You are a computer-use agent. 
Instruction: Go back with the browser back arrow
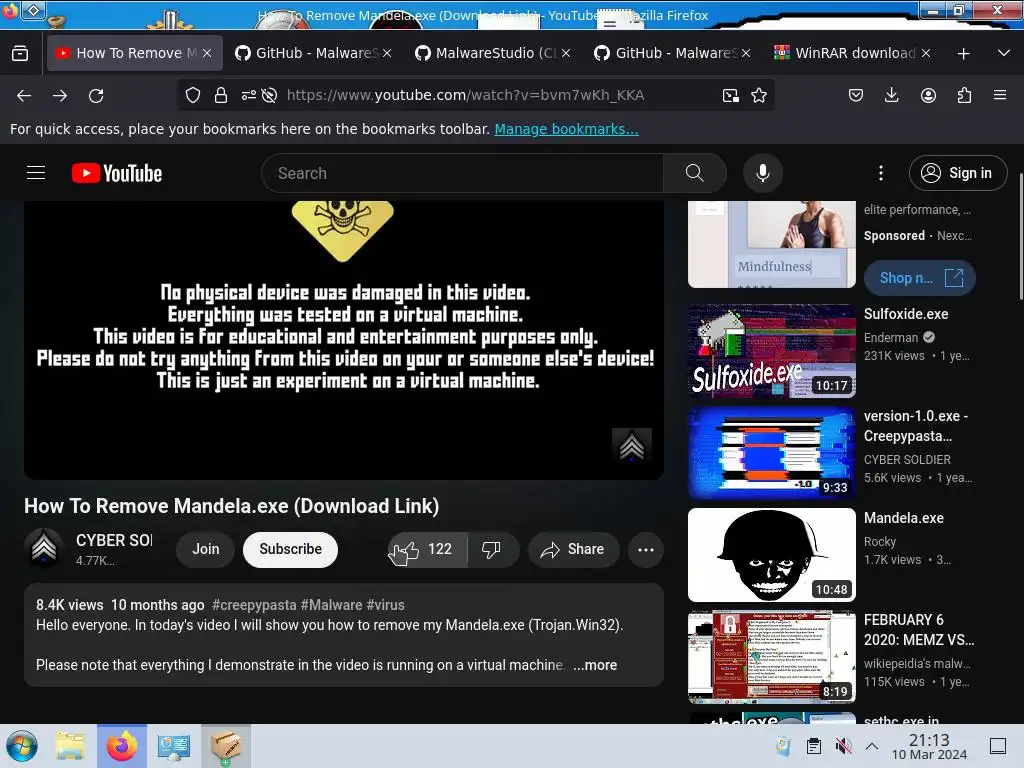click(x=24, y=95)
